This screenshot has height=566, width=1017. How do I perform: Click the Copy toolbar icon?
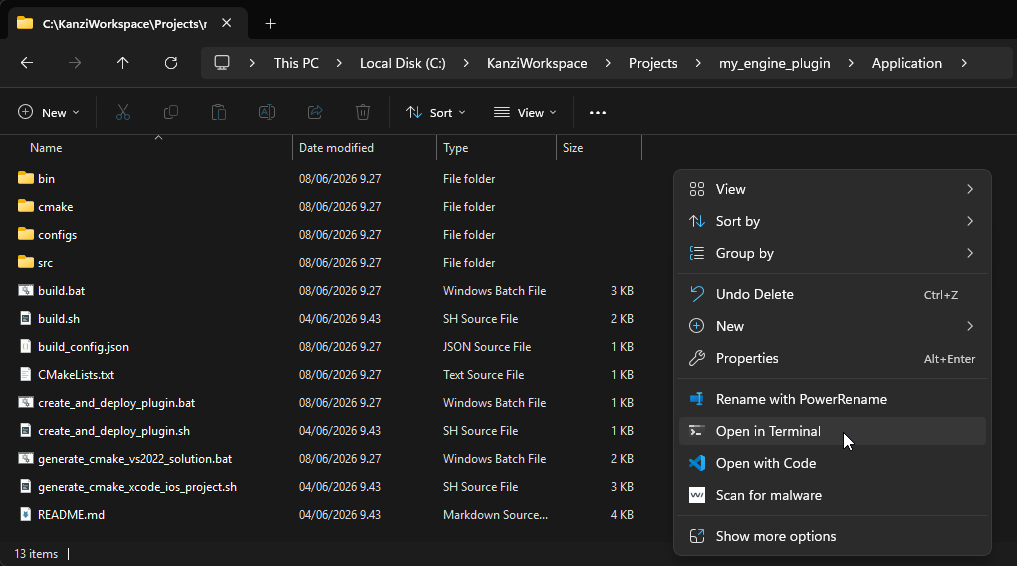pyautogui.click(x=171, y=113)
